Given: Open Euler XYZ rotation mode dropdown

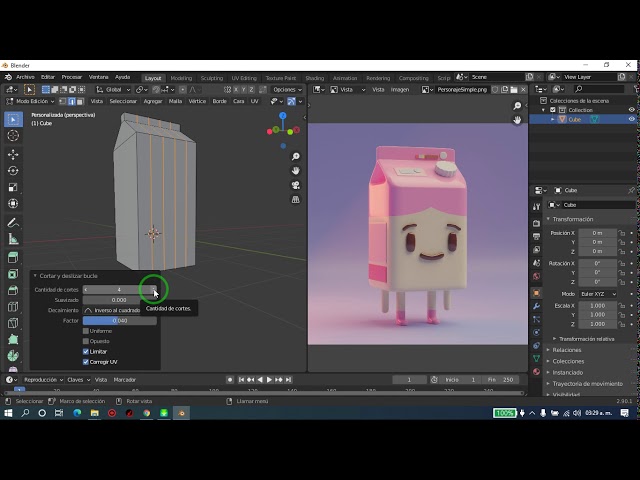Looking at the screenshot, I should pyautogui.click(x=598, y=294).
